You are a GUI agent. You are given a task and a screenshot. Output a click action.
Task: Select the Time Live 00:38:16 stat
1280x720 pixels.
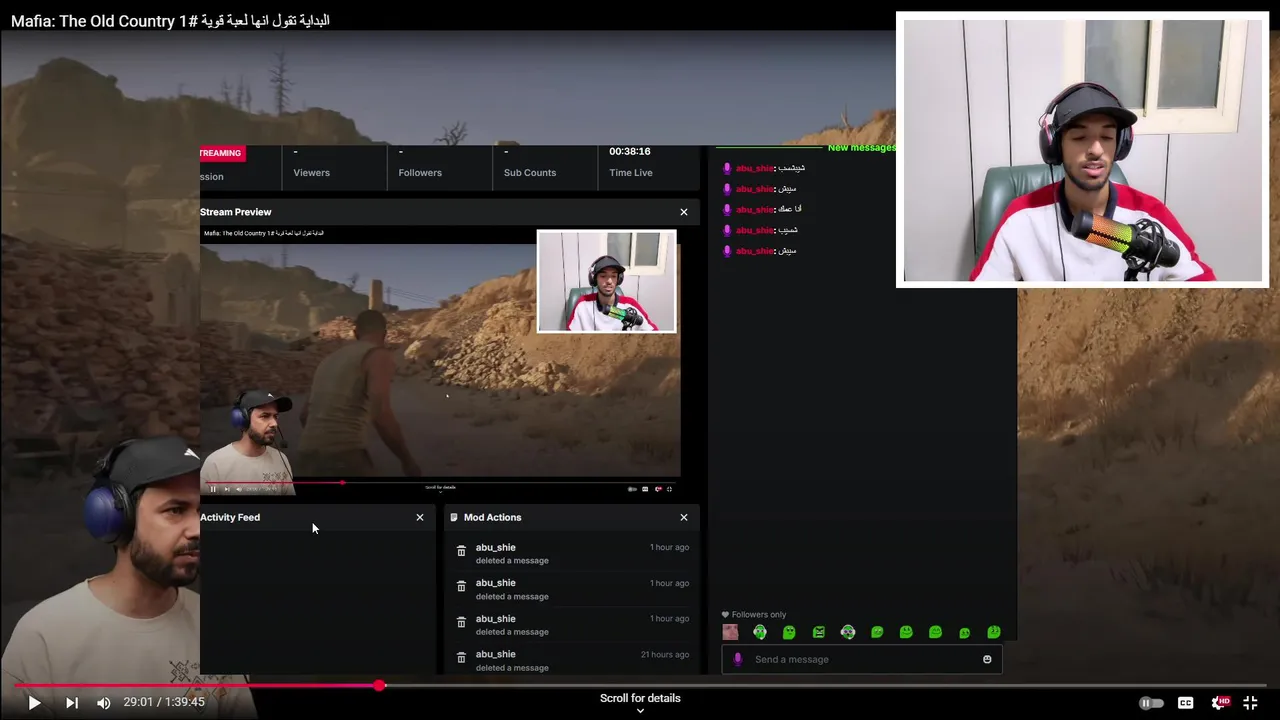[630, 162]
